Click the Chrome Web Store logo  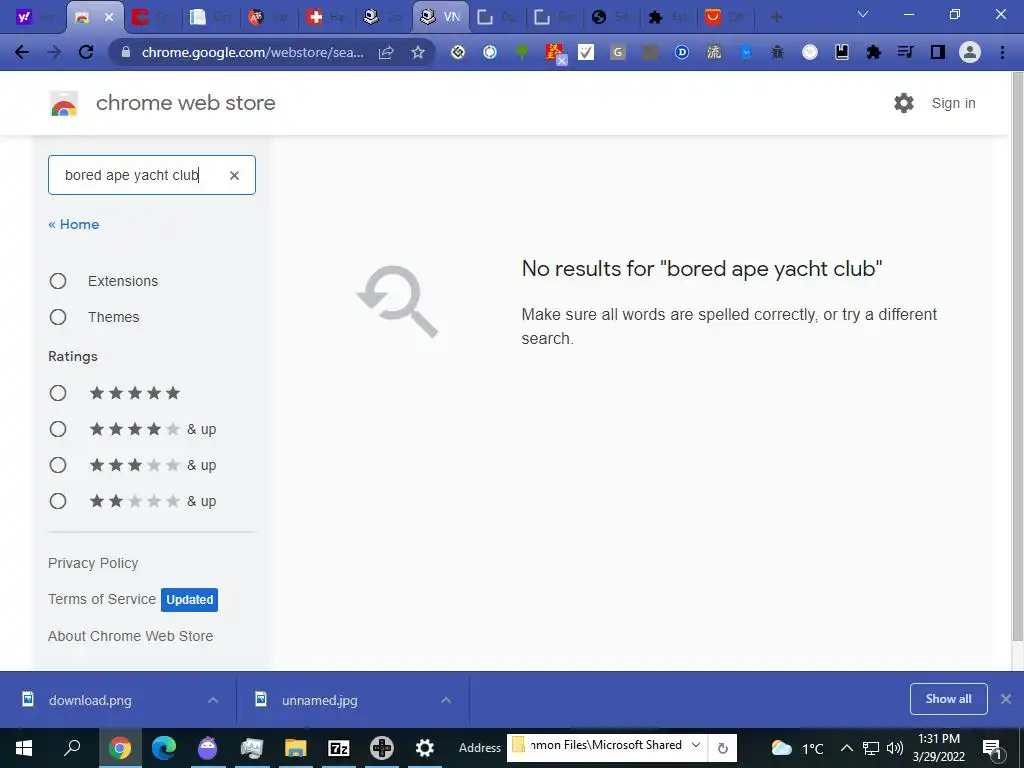click(x=64, y=103)
